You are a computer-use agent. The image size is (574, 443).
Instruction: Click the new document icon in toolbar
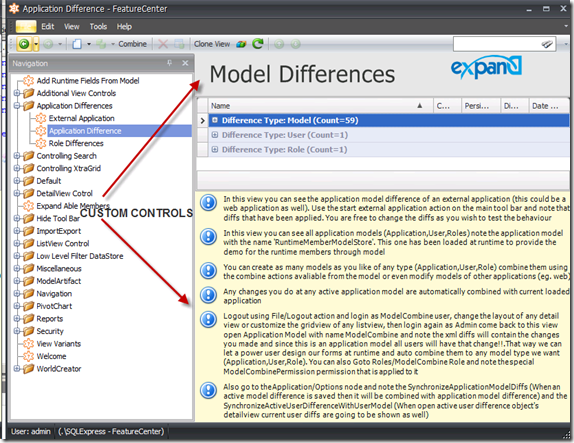(x=77, y=44)
